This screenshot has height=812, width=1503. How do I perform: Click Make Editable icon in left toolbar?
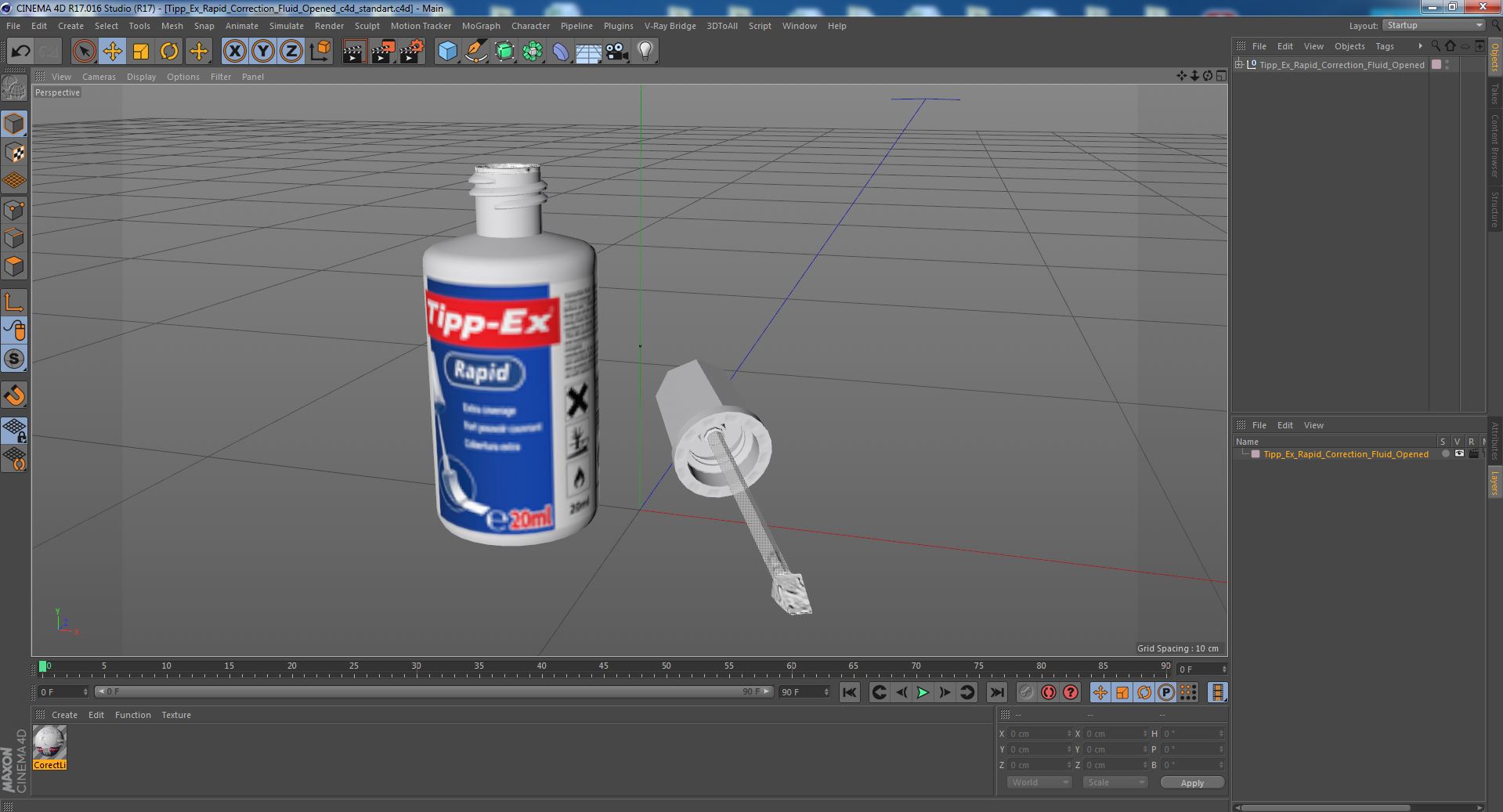pyautogui.click(x=14, y=88)
